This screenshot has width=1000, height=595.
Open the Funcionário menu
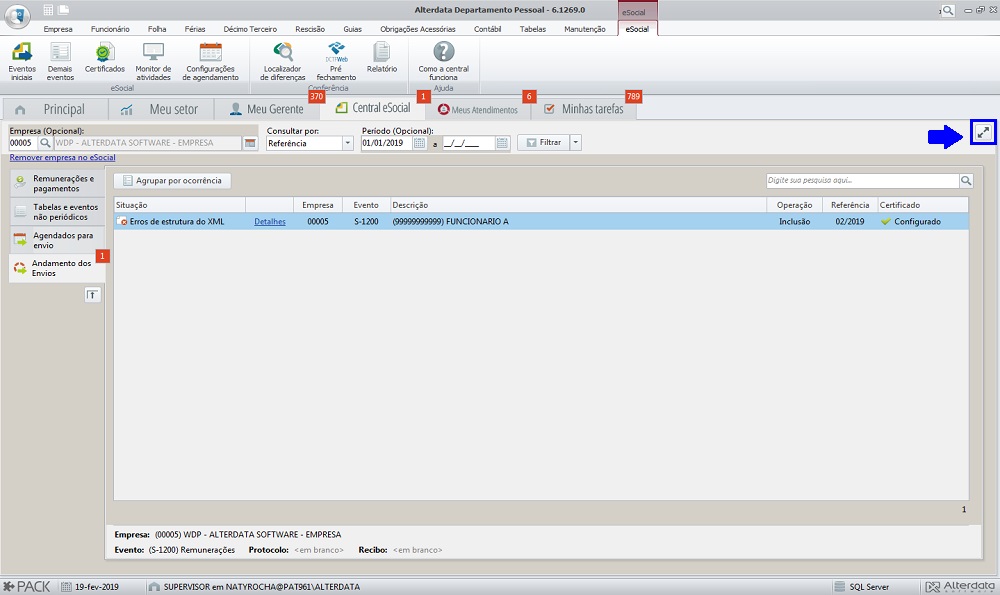point(110,29)
